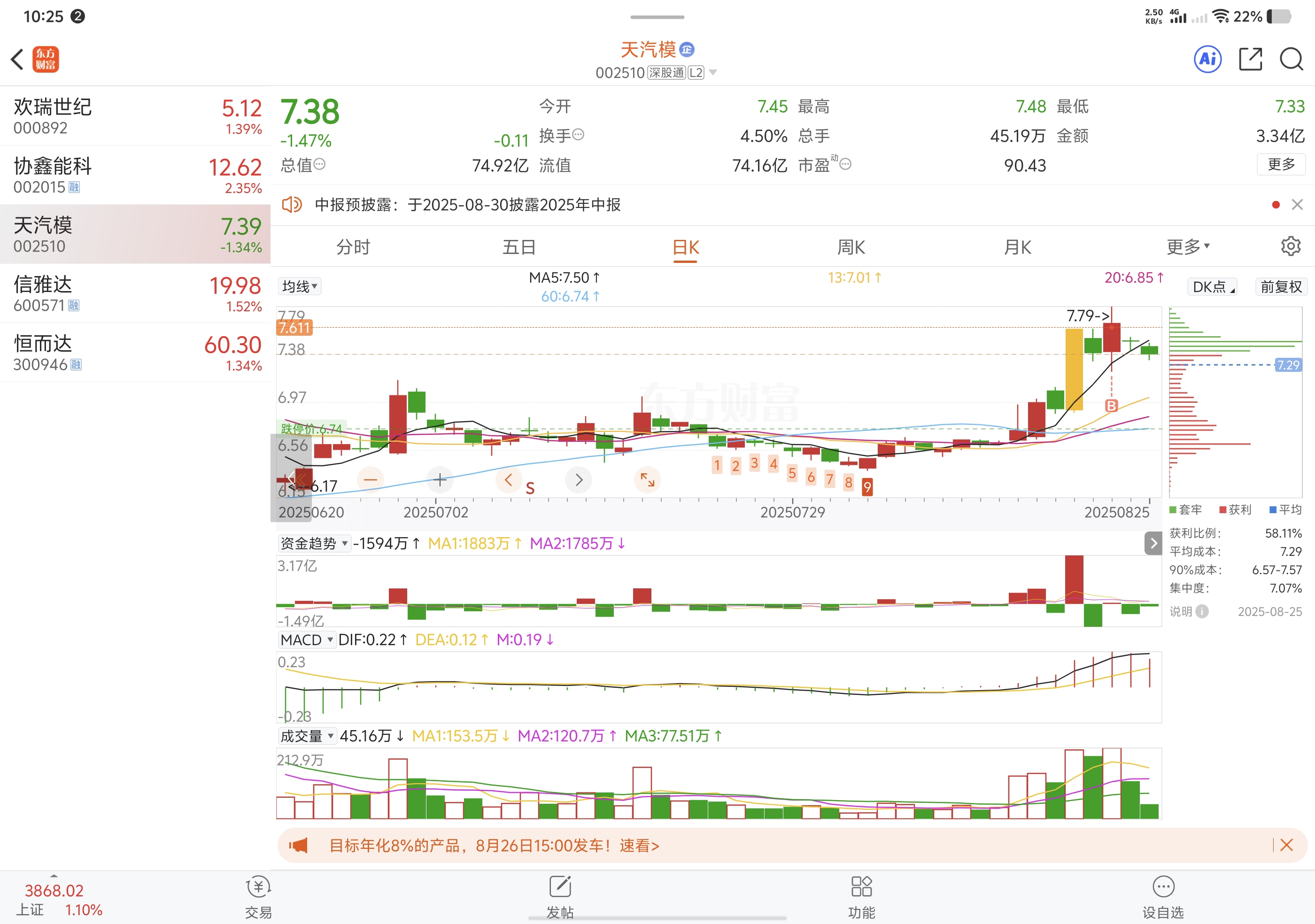Viewport: 1315px width, 924px height.
Task: Tap the enterprise badge beside 天汽模
Action: [x=687, y=50]
